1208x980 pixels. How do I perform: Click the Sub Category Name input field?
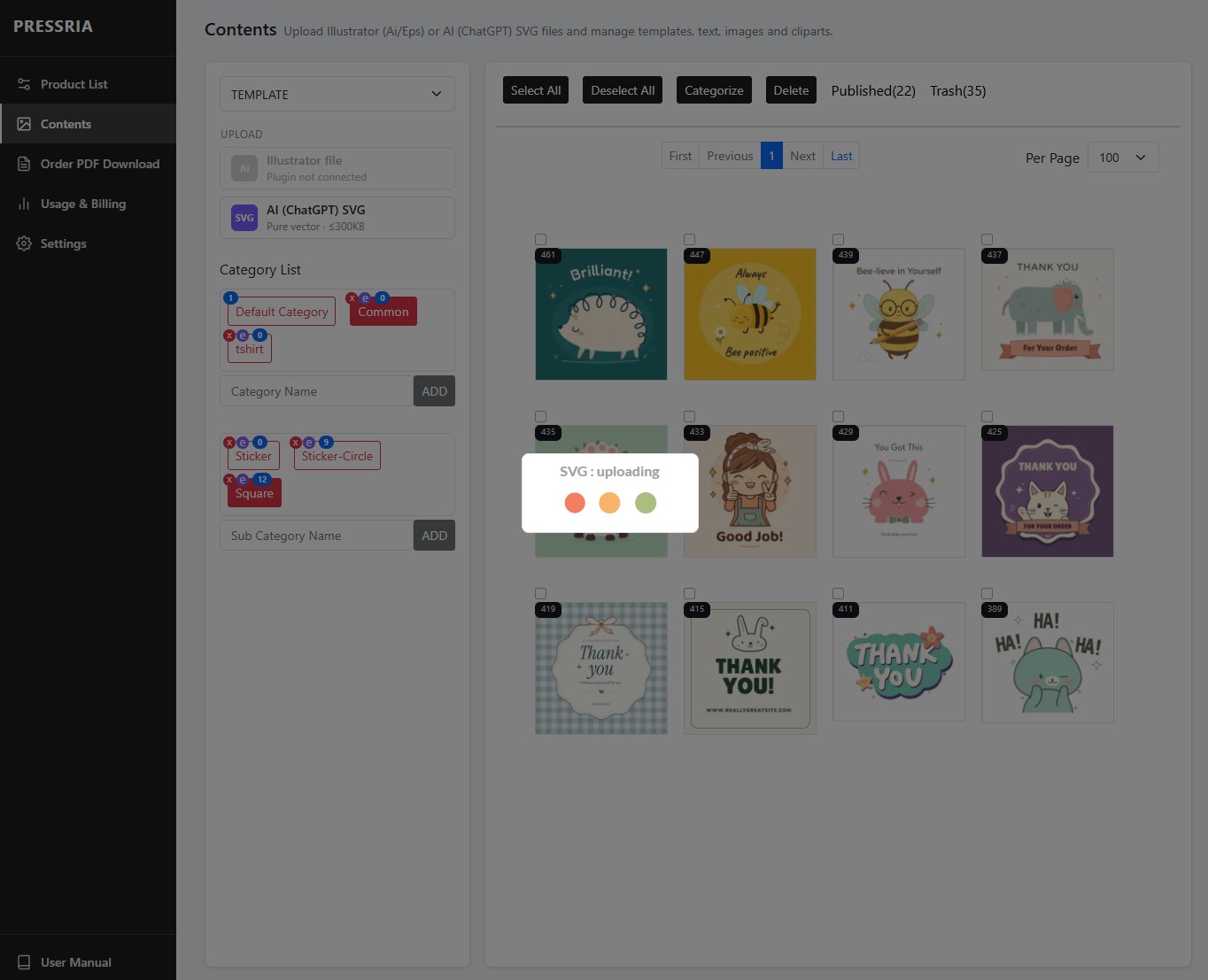pyautogui.click(x=316, y=536)
